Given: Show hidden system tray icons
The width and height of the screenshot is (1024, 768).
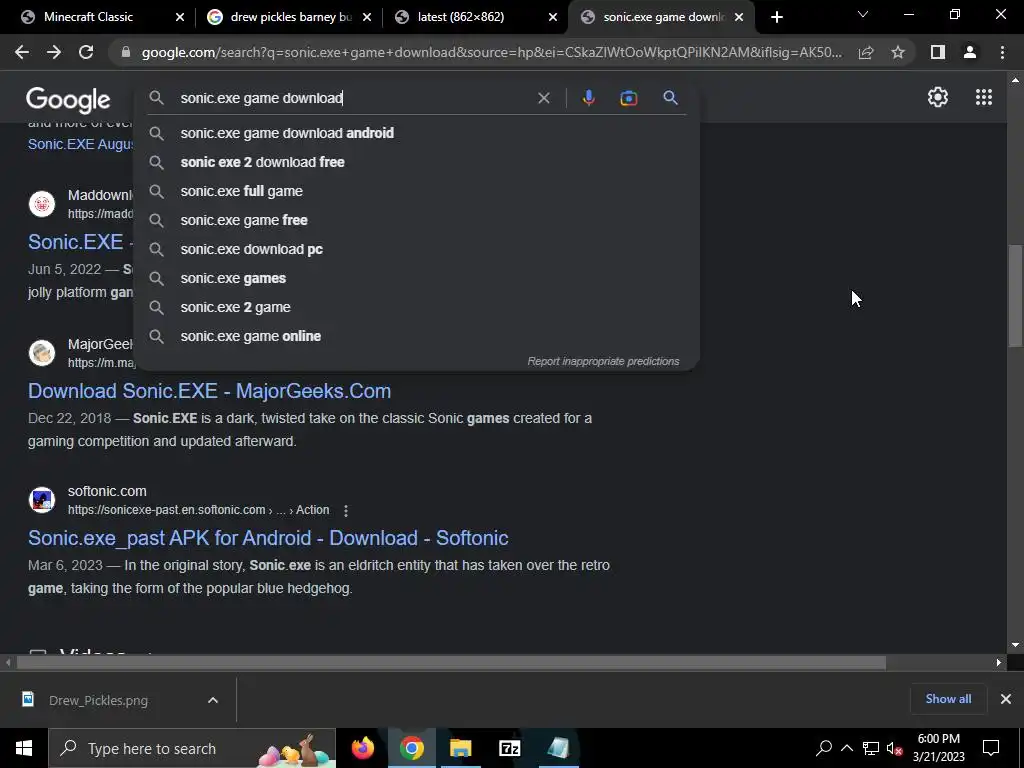Looking at the screenshot, I should pos(846,748).
